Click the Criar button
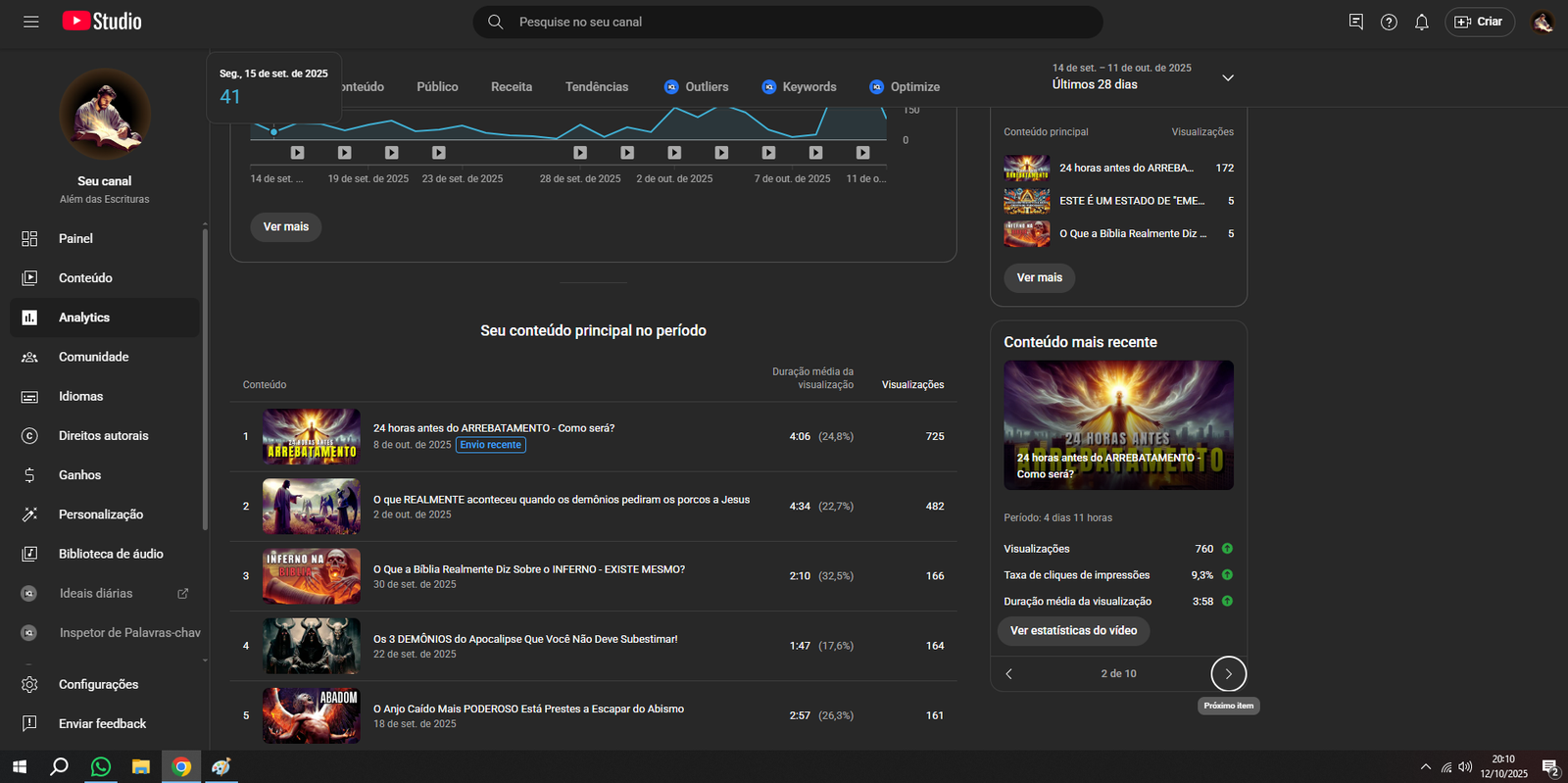 click(x=1479, y=22)
